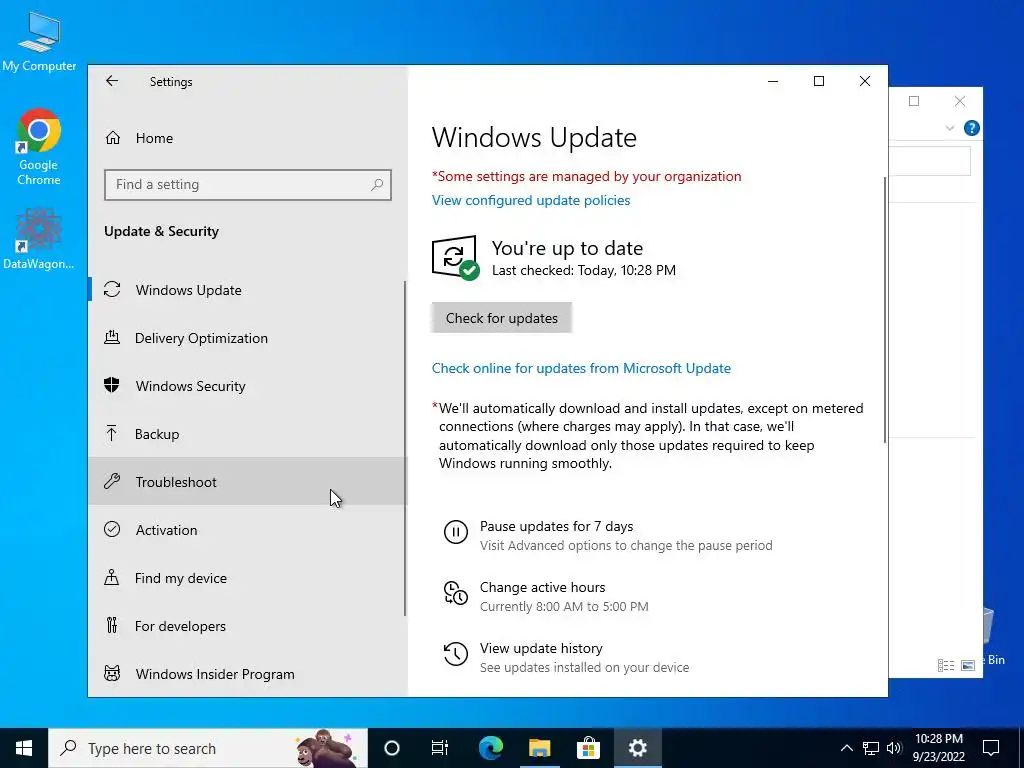Maximize the Settings window
Image resolution: width=1024 pixels, height=768 pixels.
pos(819,81)
